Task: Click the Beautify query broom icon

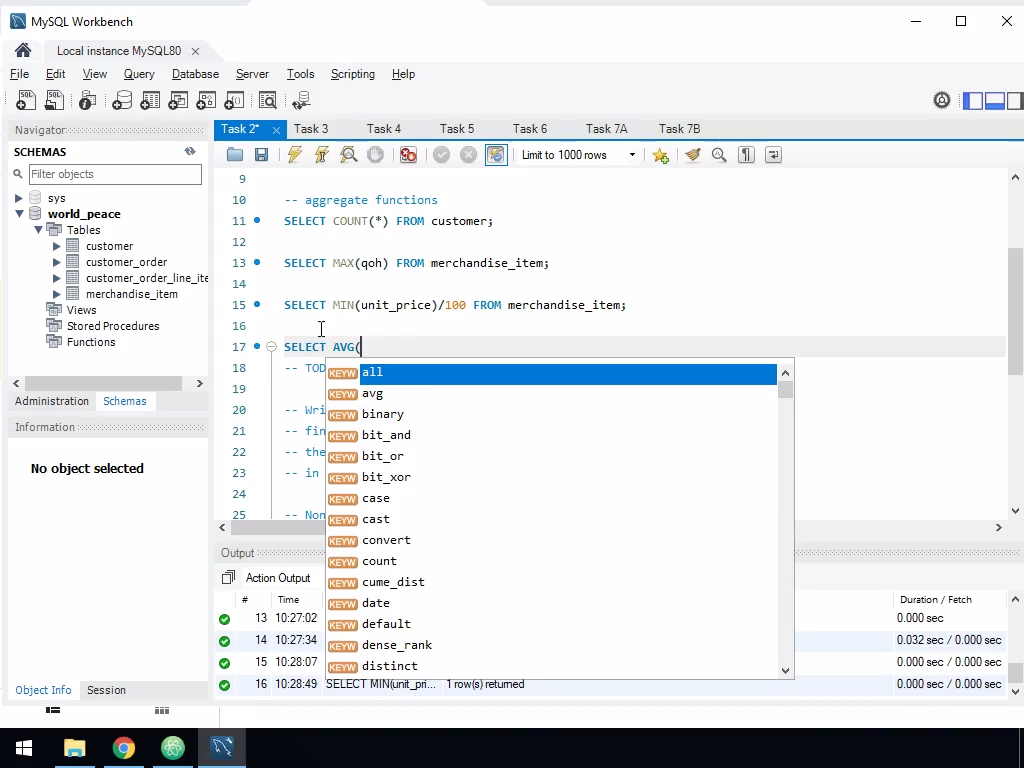Action: 692,155
